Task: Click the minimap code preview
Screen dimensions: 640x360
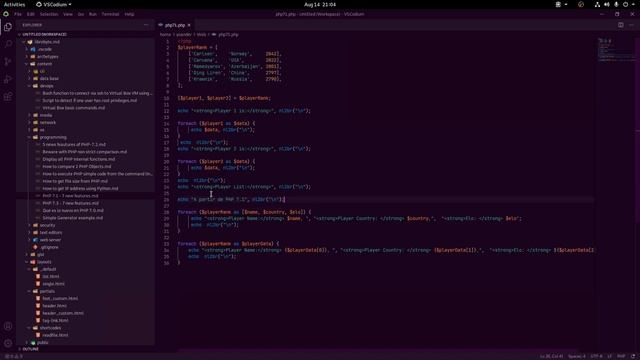Action: 616,50
